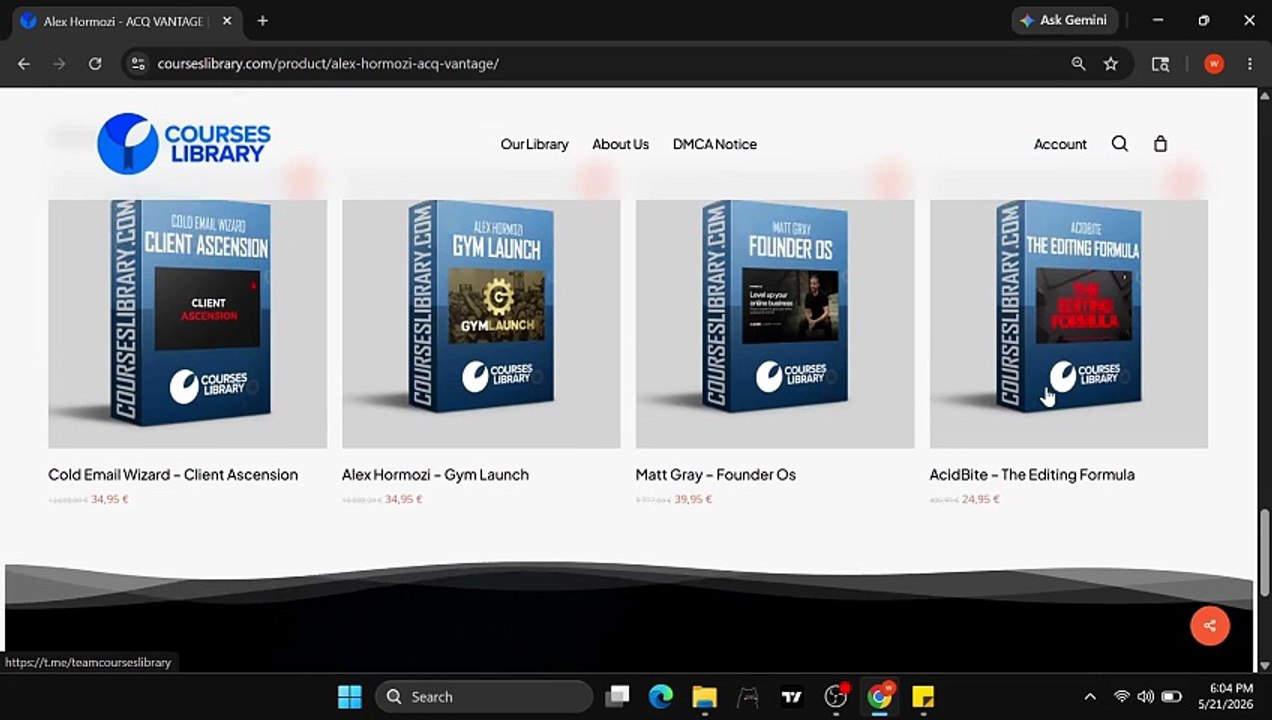1272x720 pixels.
Task: Open DMCA Notice page
Action: (715, 144)
